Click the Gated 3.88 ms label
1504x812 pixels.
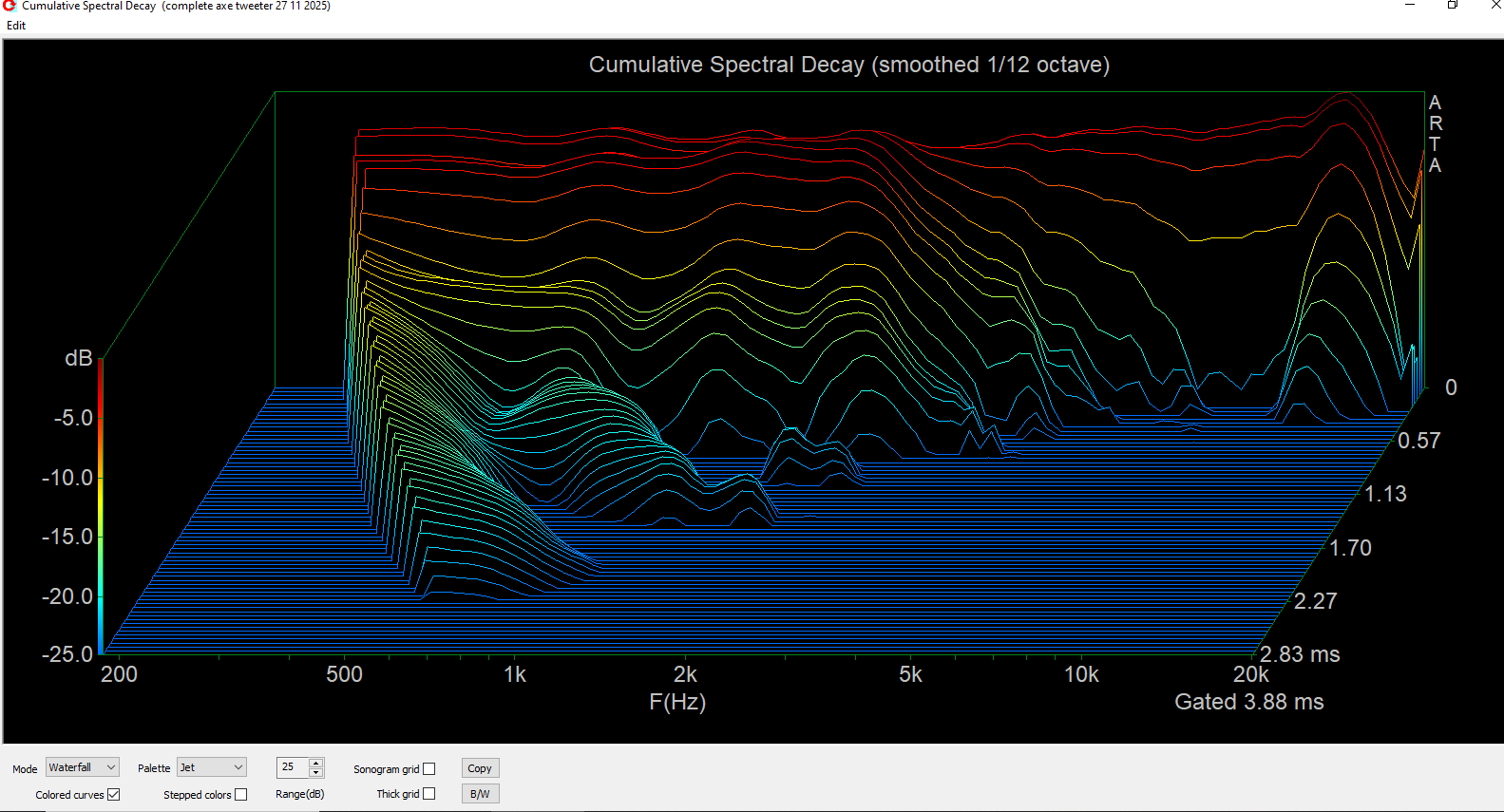tap(1248, 702)
